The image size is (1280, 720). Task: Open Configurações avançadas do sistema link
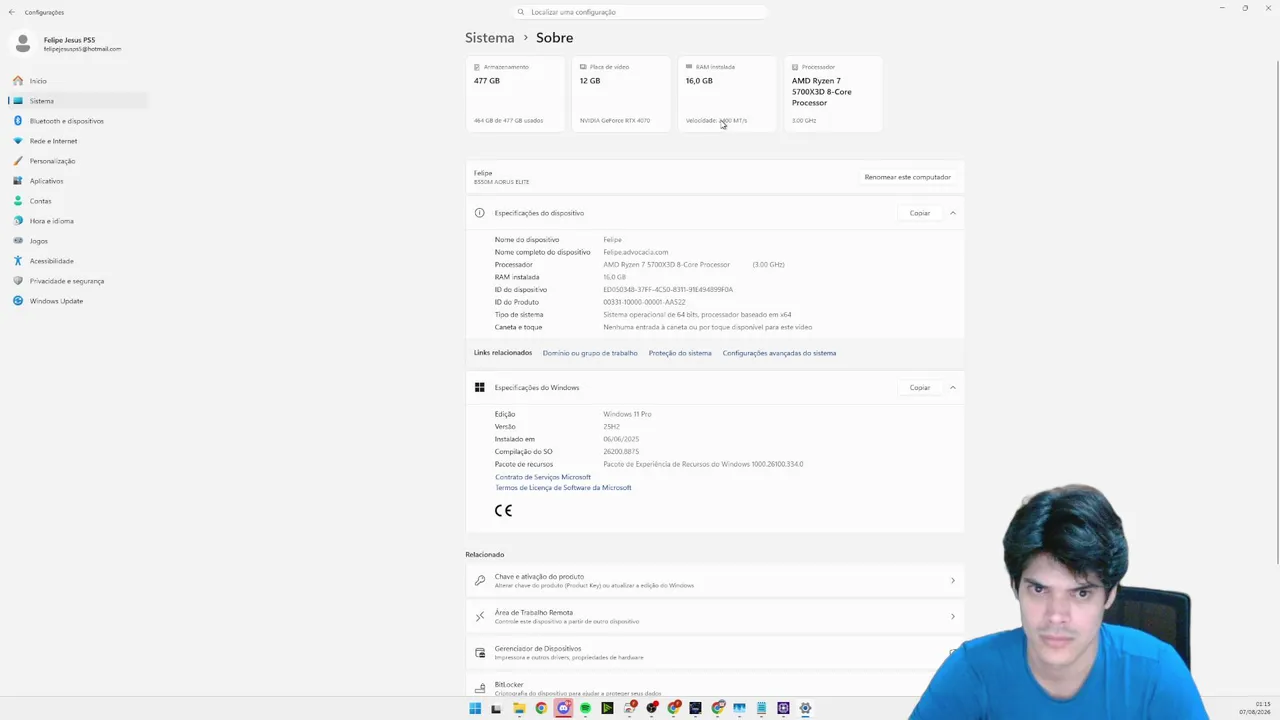[779, 353]
